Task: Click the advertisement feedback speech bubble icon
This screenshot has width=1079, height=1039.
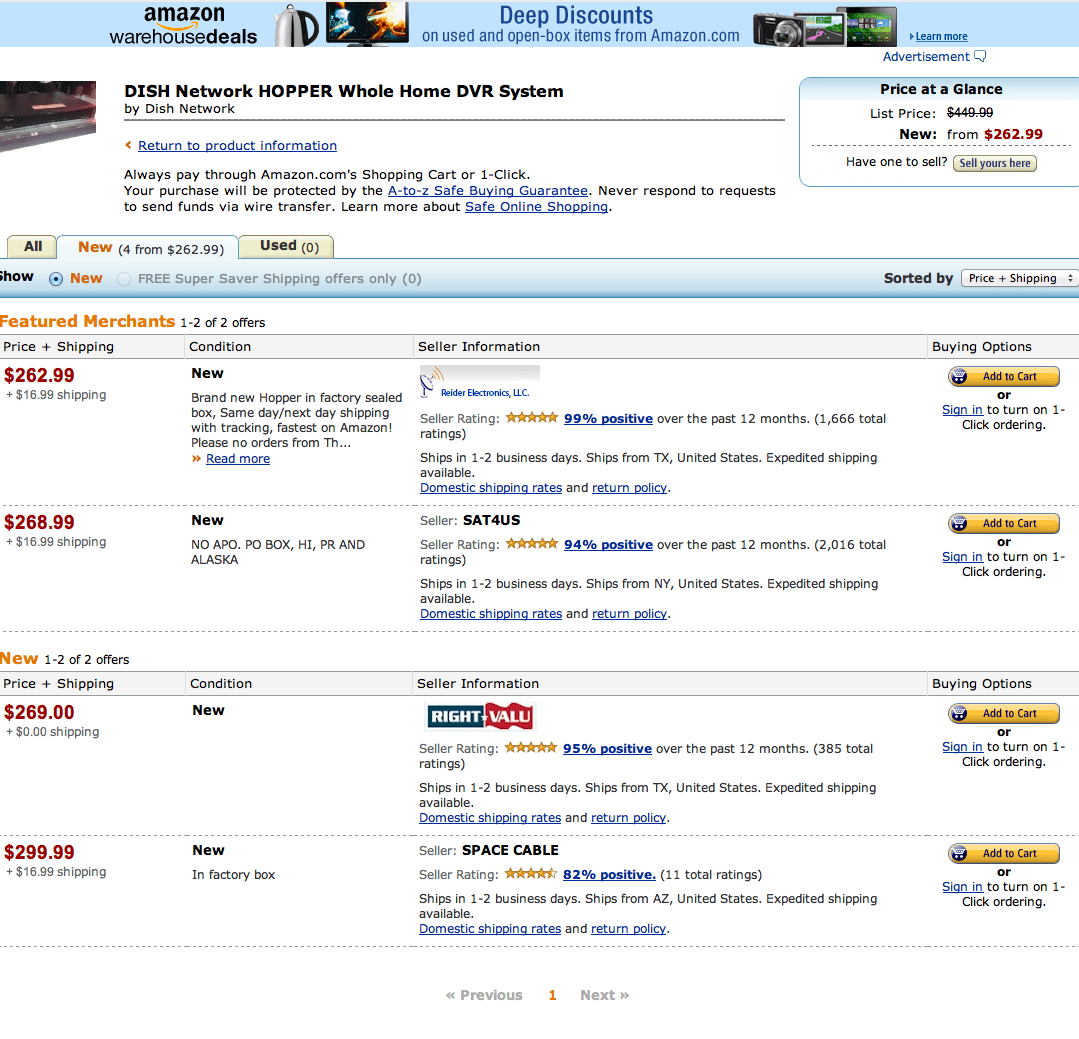Action: (x=980, y=57)
